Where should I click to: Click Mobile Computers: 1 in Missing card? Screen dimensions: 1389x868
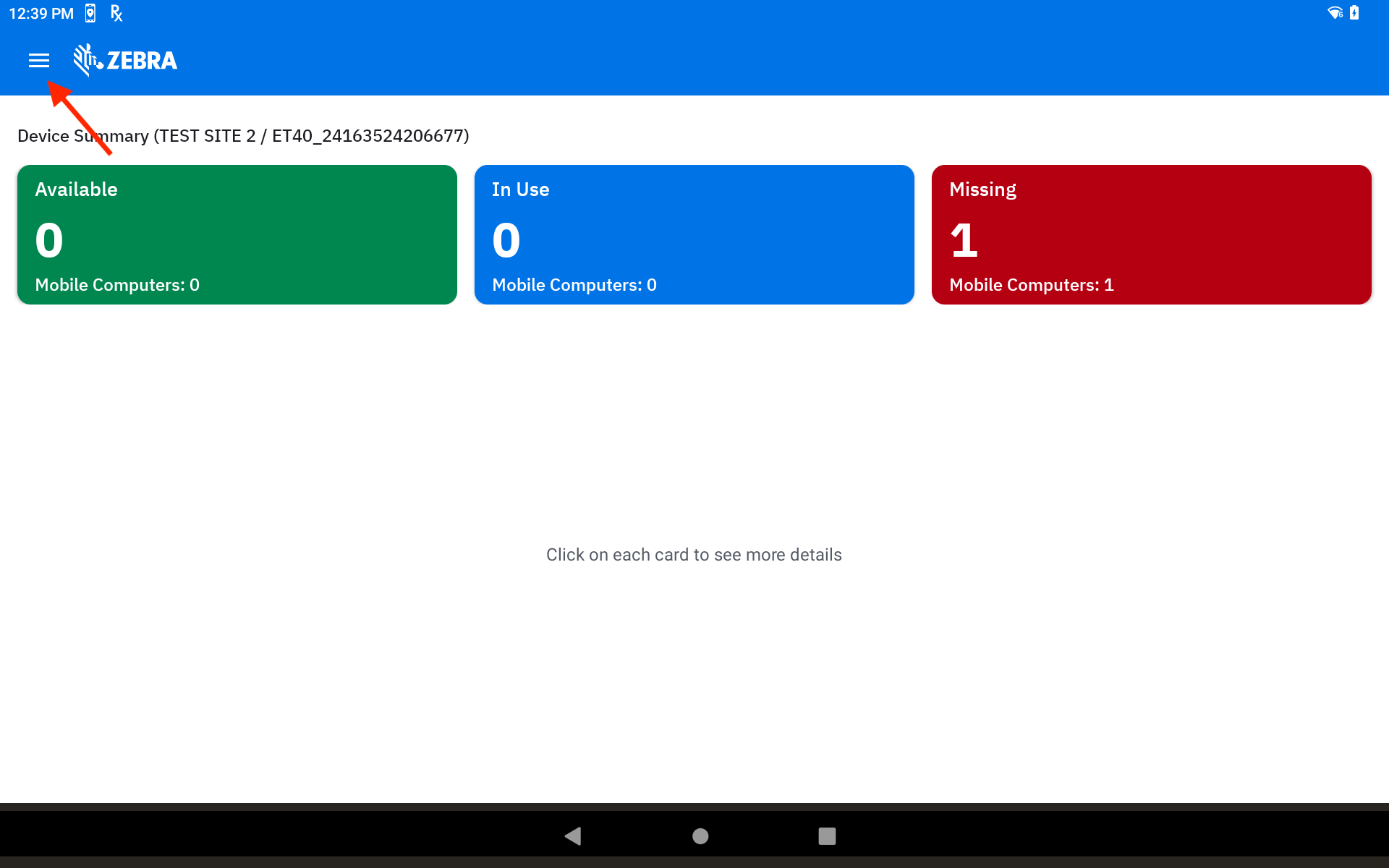click(x=1031, y=285)
